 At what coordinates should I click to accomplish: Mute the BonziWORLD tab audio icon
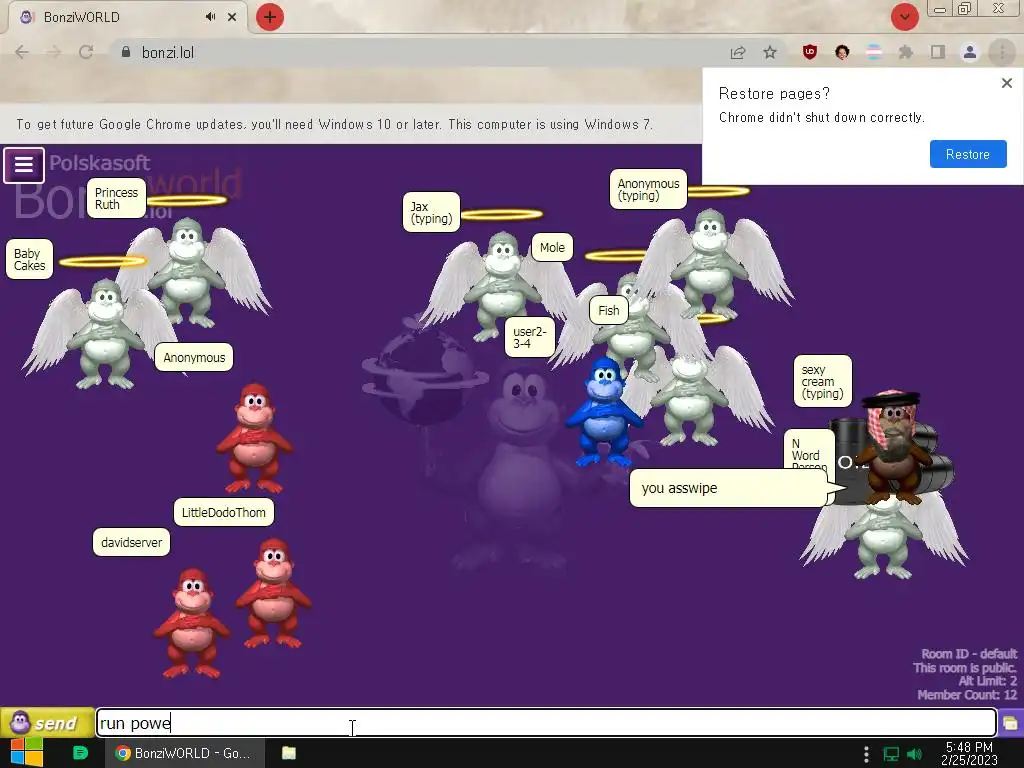point(210,17)
